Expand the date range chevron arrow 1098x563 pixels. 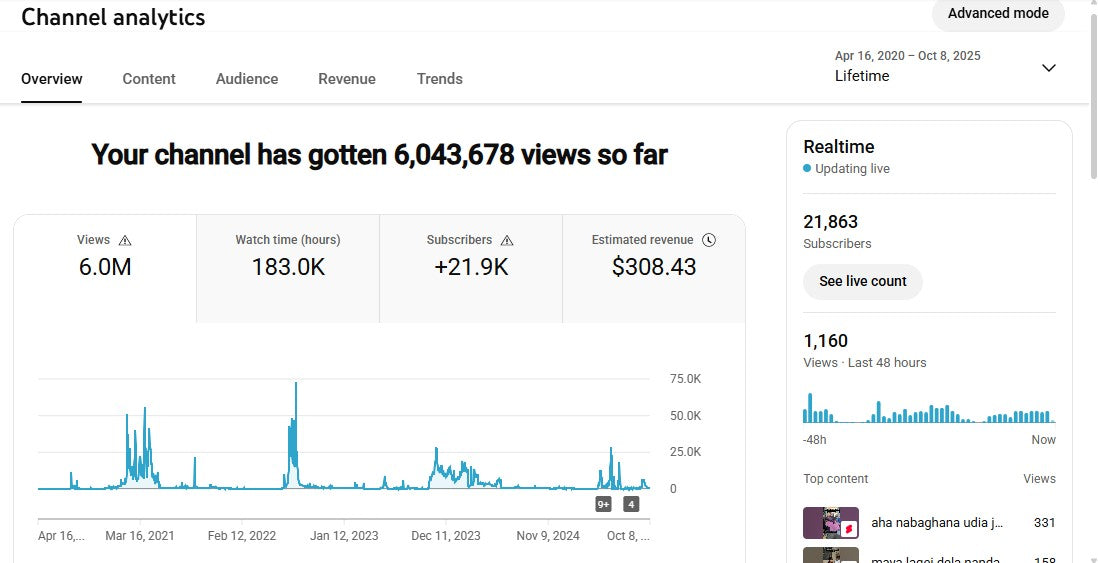1048,68
